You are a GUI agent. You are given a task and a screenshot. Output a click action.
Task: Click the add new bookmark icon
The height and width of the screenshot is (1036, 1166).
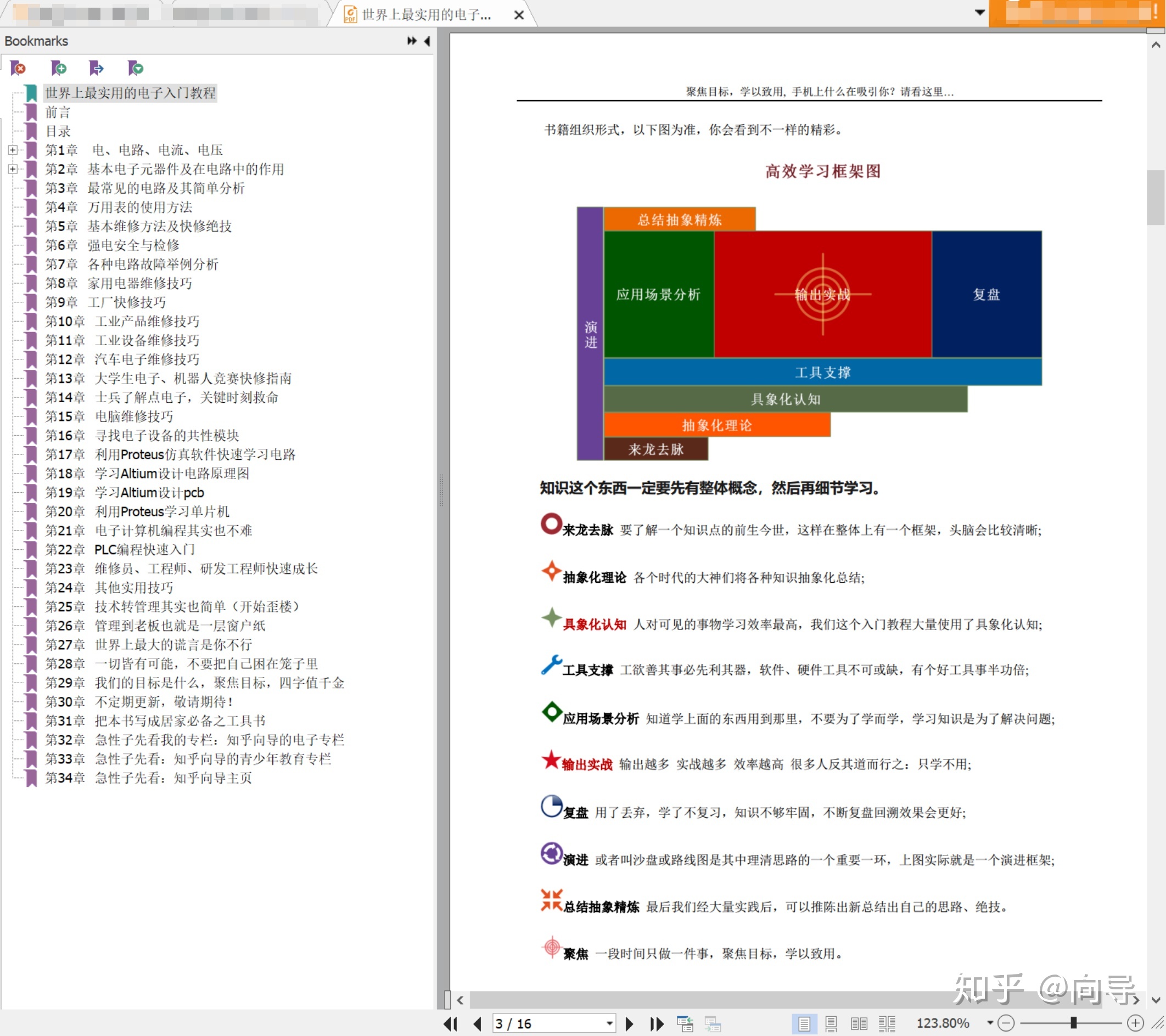click(58, 69)
